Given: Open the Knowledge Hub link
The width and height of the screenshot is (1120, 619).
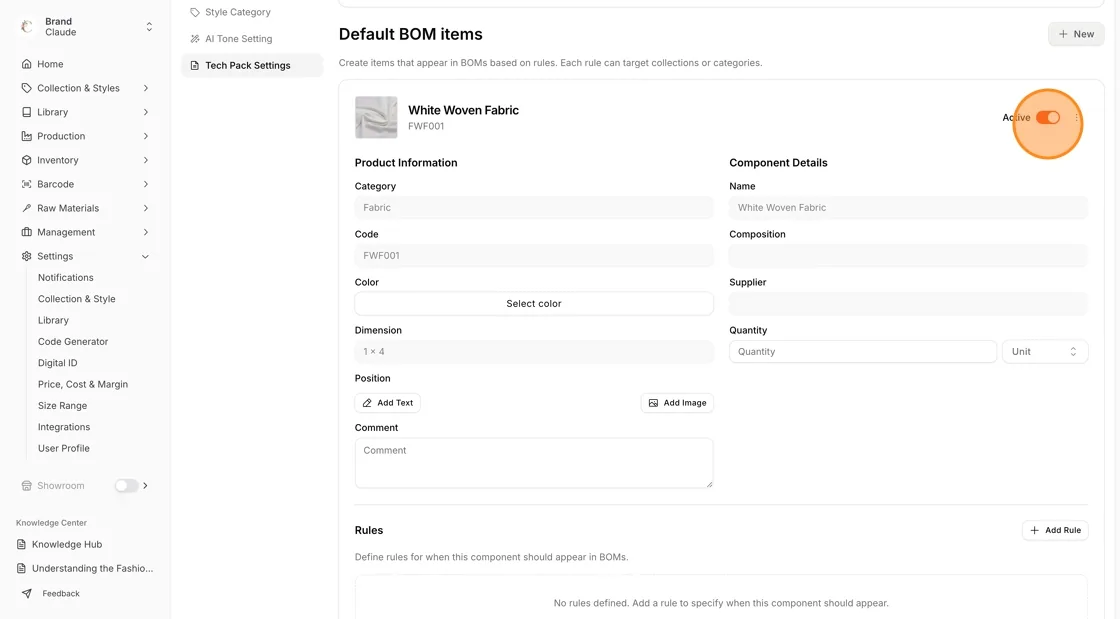Looking at the screenshot, I should click(67, 544).
